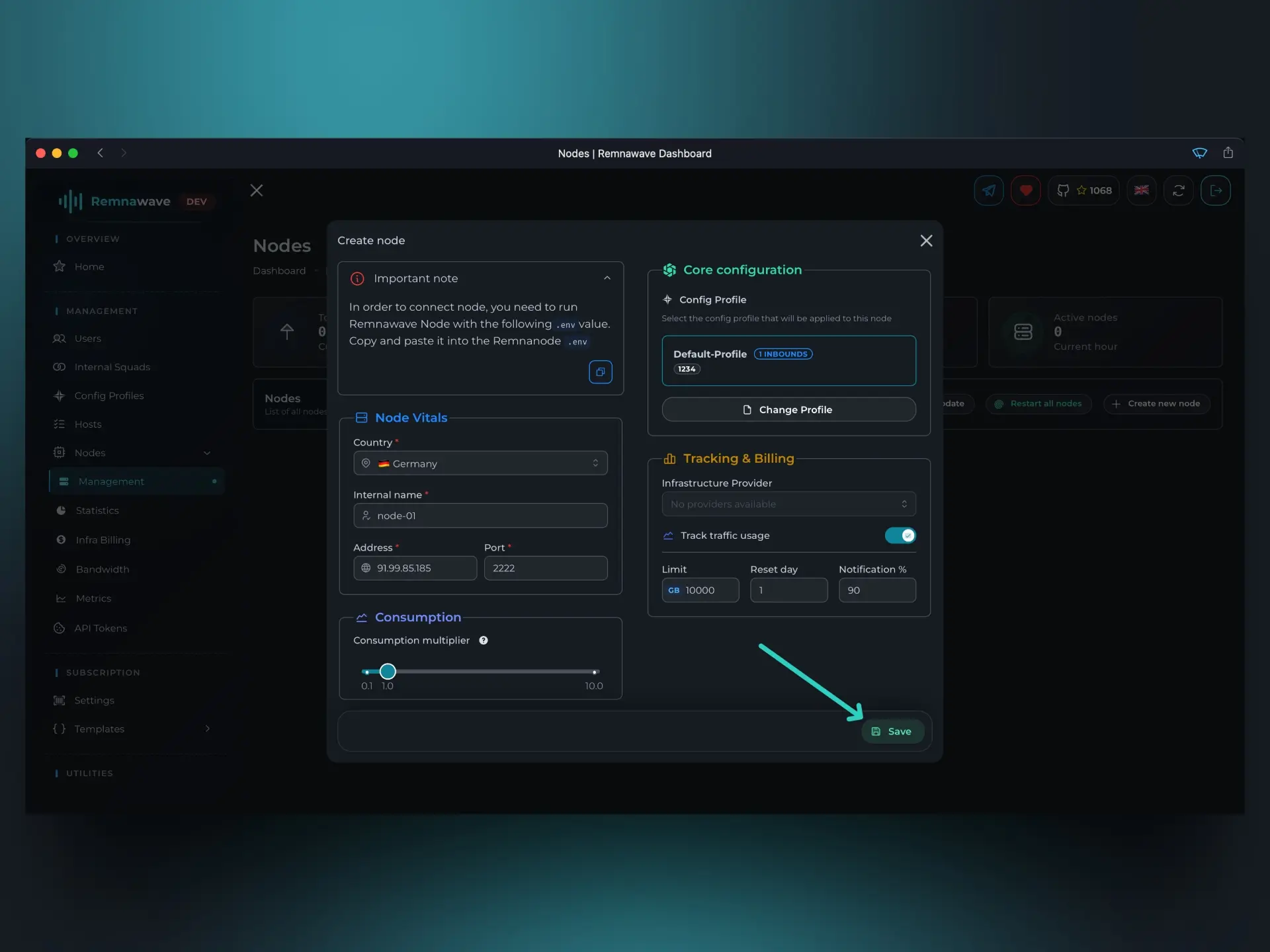Collapse the Important note section chevron
The height and width of the screenshot is (952, 1270).
pos(607,278)
